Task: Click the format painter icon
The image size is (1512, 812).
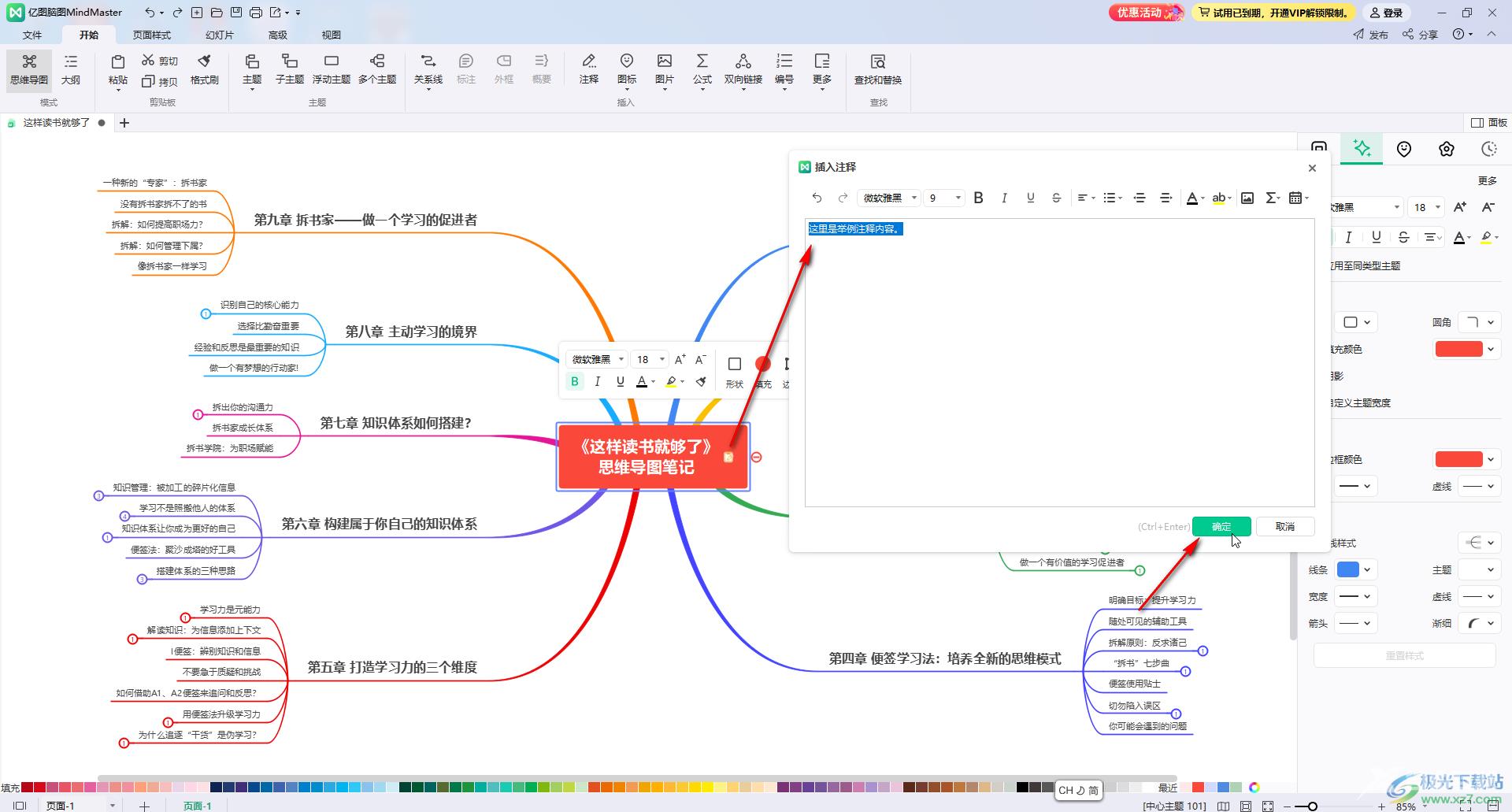Action: (204, 61)
